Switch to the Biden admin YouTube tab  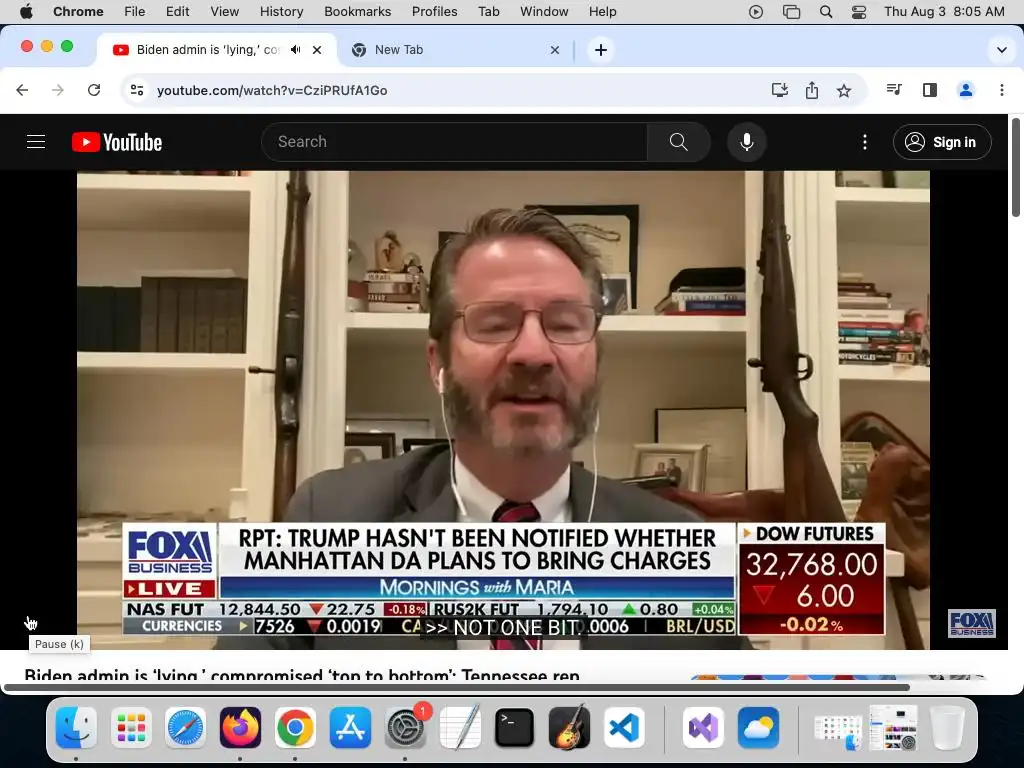tap(217, 50)
